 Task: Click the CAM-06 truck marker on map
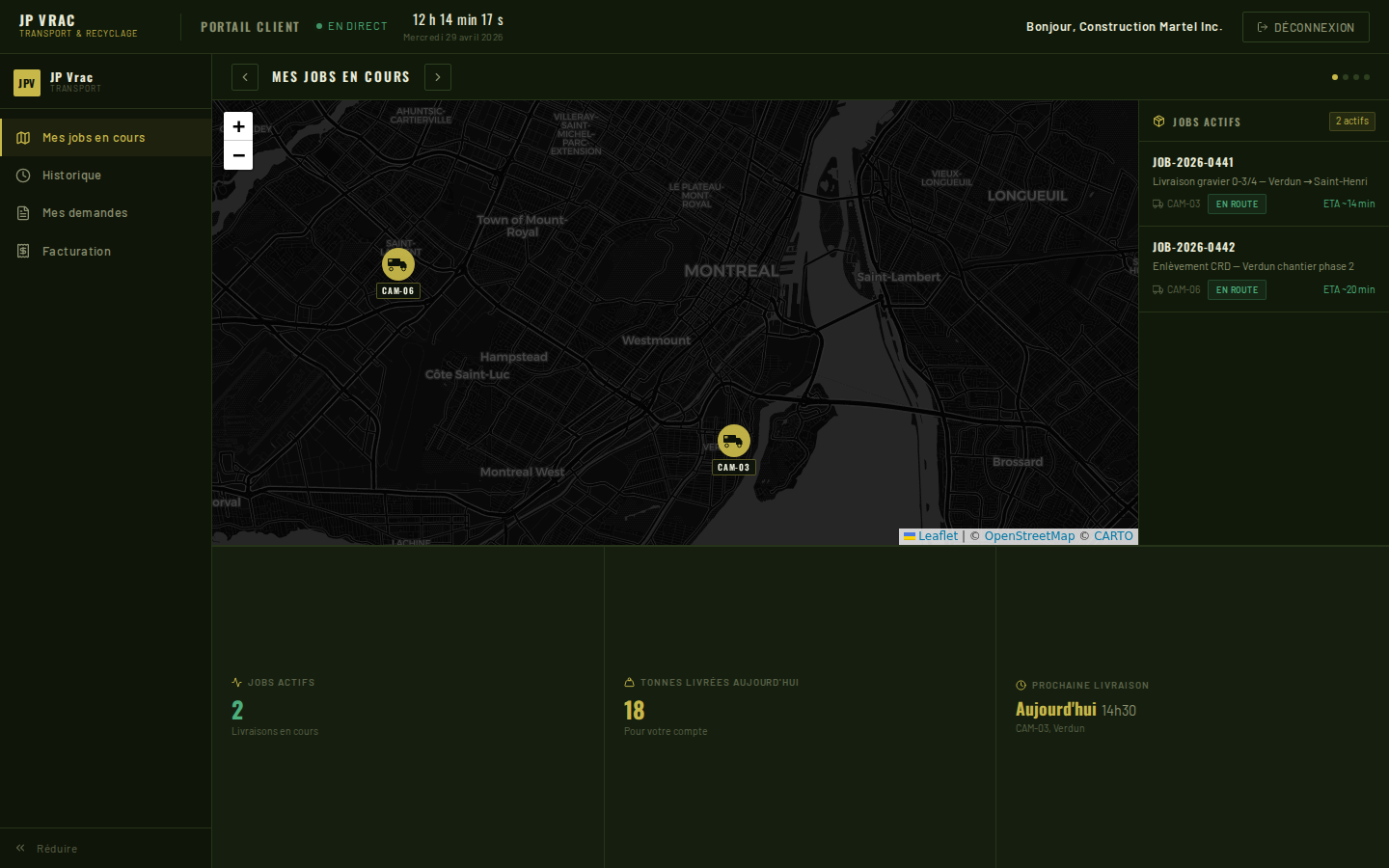coord(398,264)
